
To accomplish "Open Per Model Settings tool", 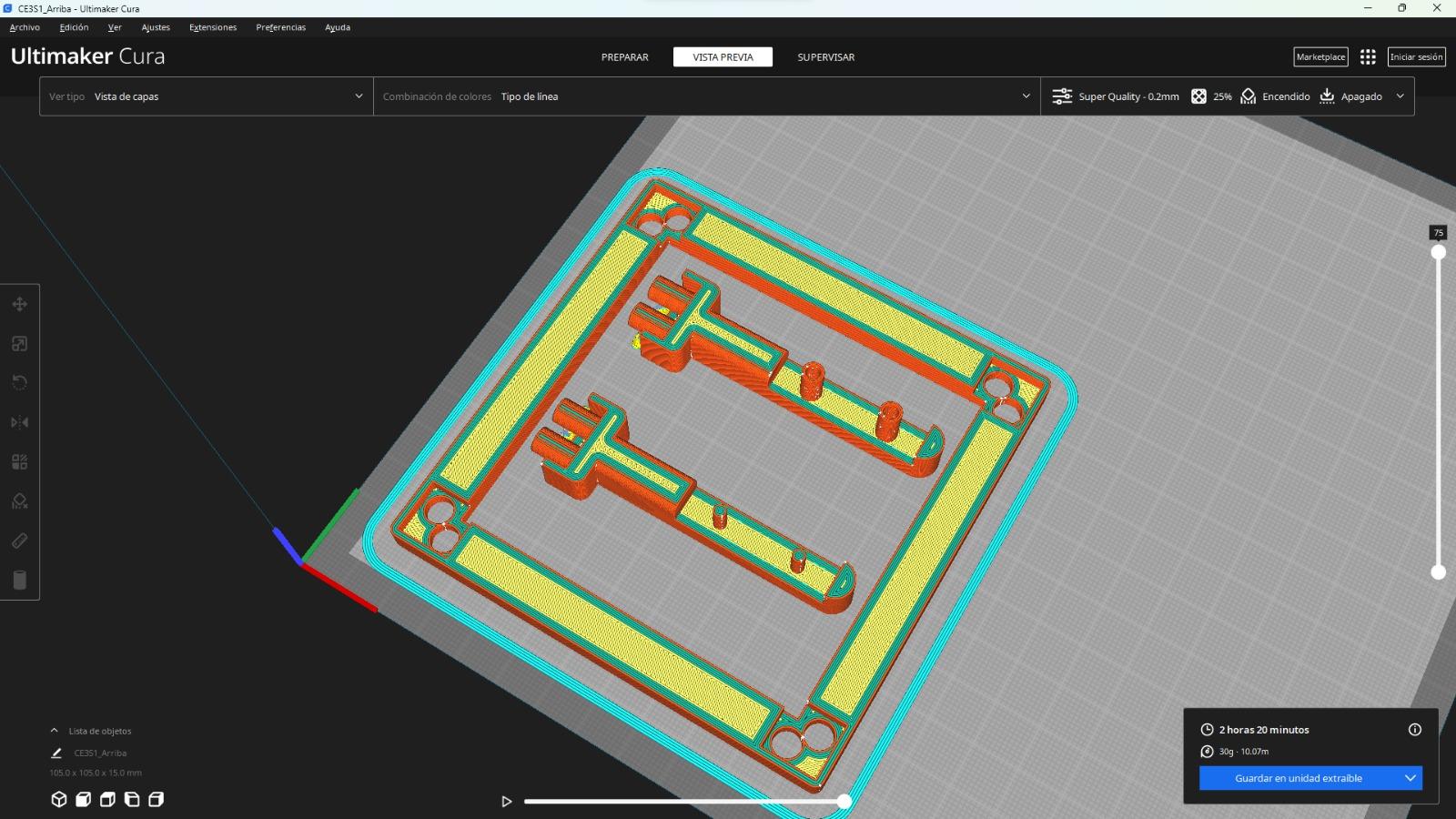I will coord(19,461).
